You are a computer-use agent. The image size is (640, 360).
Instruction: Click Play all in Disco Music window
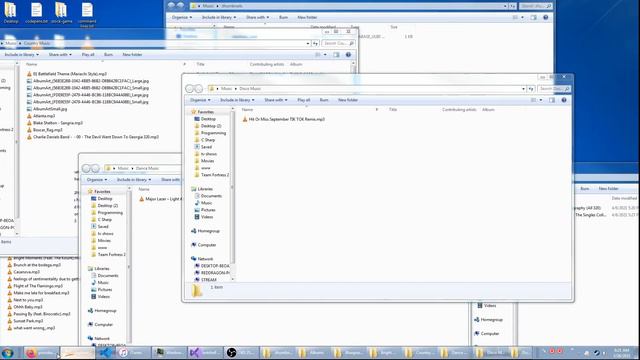(304, 100)
